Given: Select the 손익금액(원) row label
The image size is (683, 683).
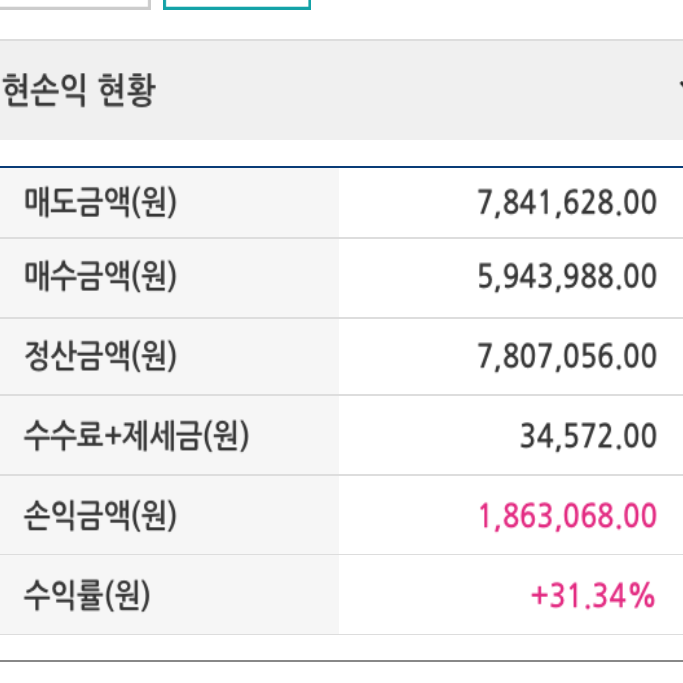Looking at the screenshot, I should point(101,515).
